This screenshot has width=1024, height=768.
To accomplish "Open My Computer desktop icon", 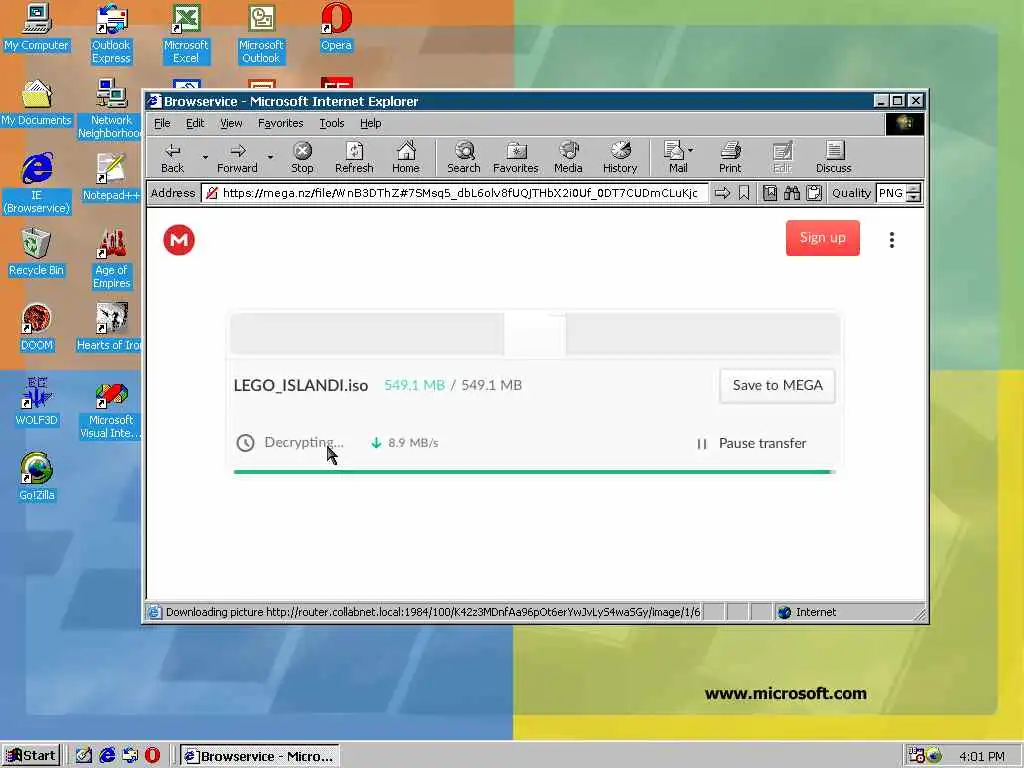I will pyautogui.click(x=37, y=27).
